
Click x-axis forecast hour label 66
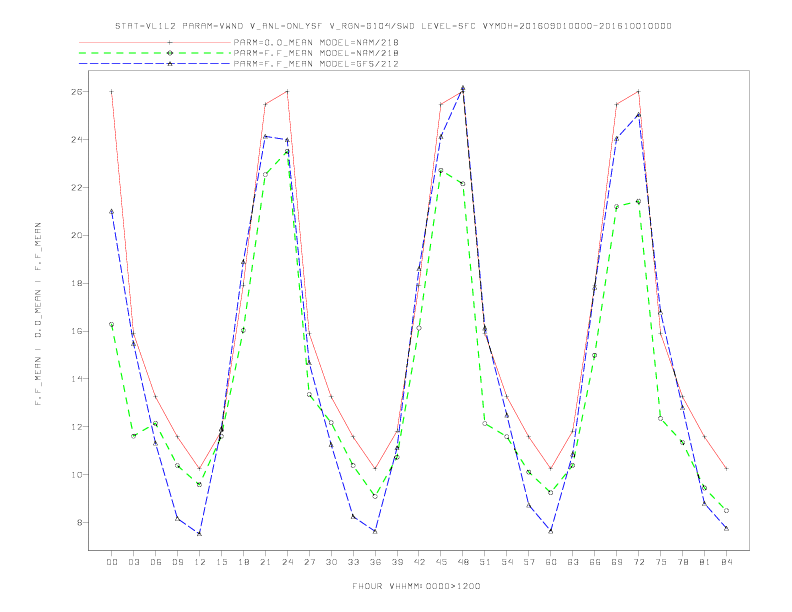595,562
